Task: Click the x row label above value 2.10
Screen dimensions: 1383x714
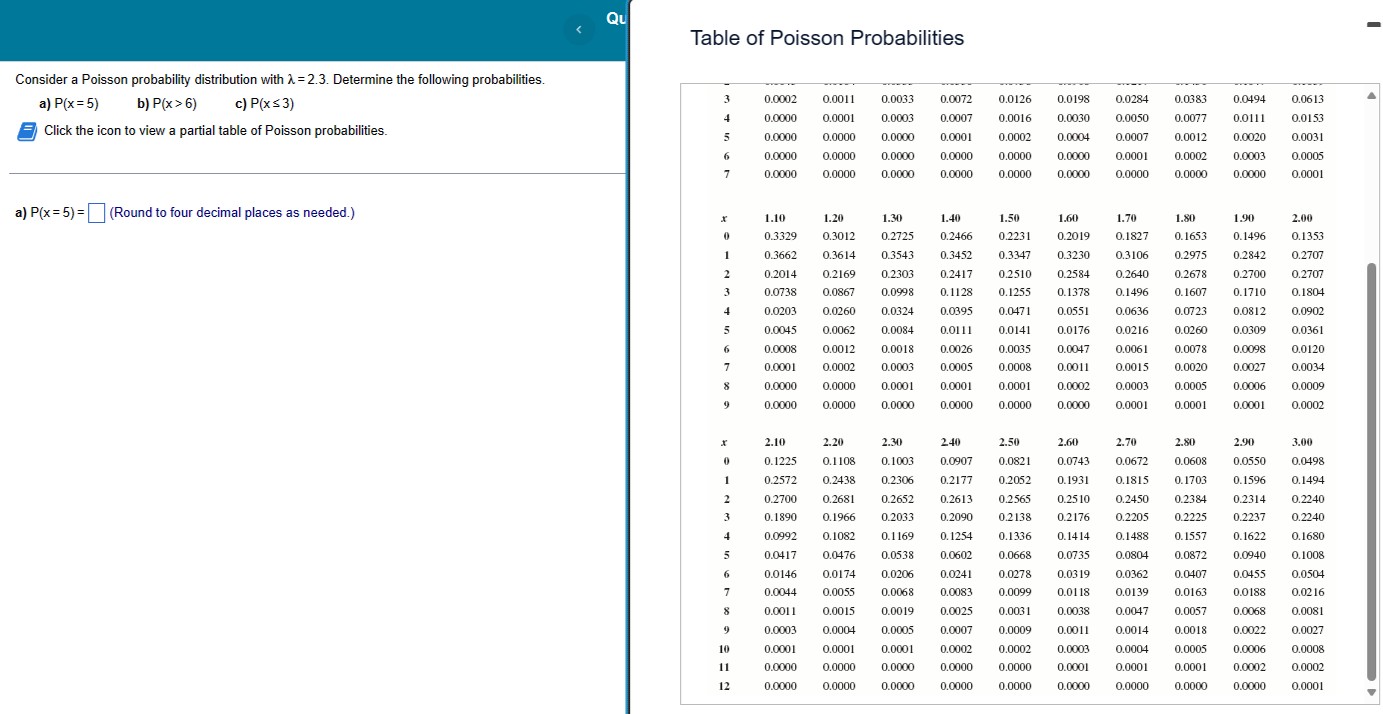Action: (726, 441)
